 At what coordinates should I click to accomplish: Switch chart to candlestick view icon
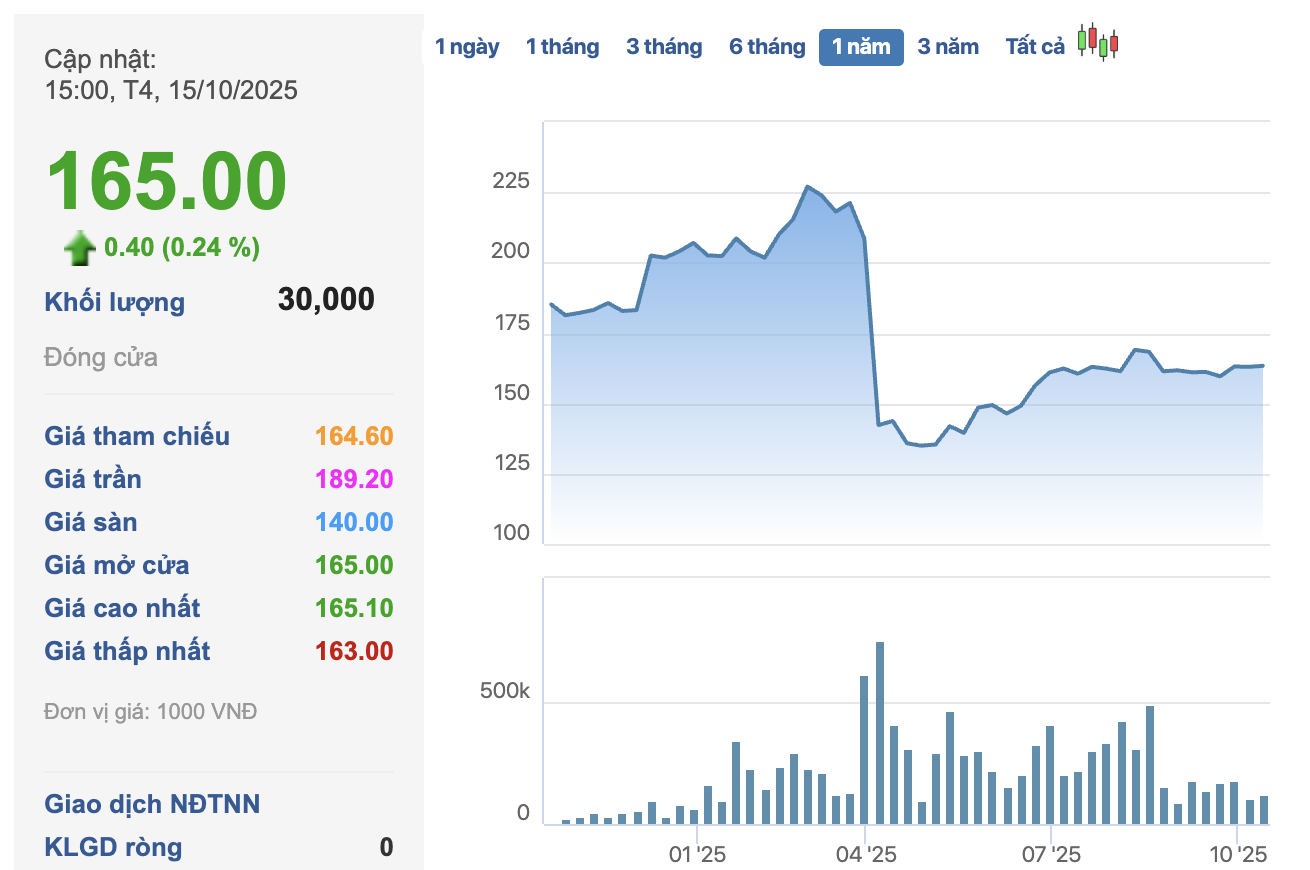pos(1098,42)
